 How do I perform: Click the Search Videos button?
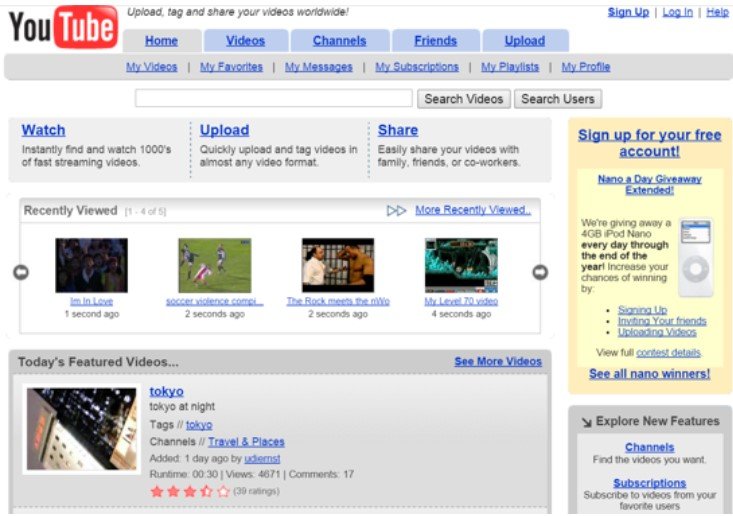click(464, 99)
